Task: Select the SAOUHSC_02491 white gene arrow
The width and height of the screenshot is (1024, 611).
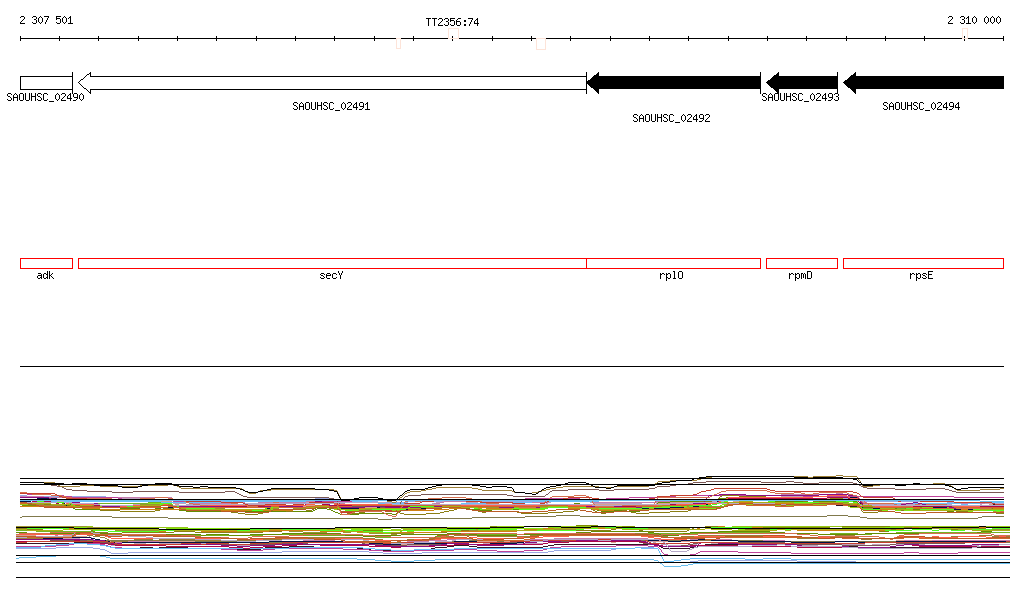Action: click(x=332, y=83)
